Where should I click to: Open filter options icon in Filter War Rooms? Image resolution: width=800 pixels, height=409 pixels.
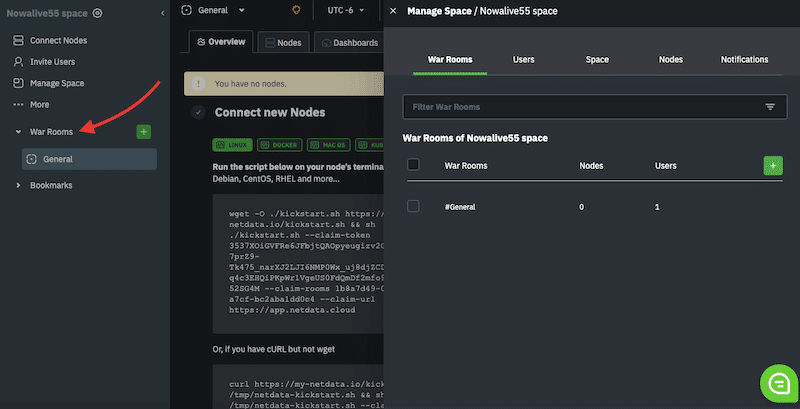[x=770, y=107]
